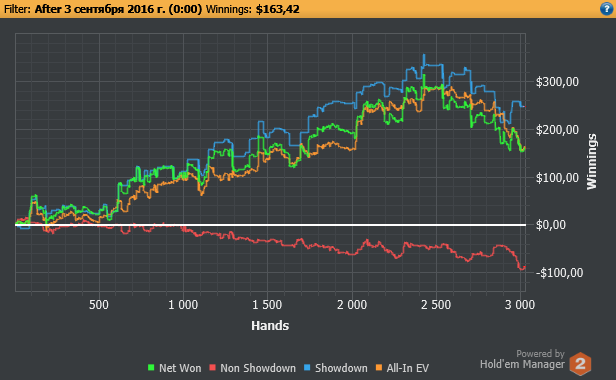Click the 2 000 x-axis label
616x380 pixels.
(x=352, y=305)
